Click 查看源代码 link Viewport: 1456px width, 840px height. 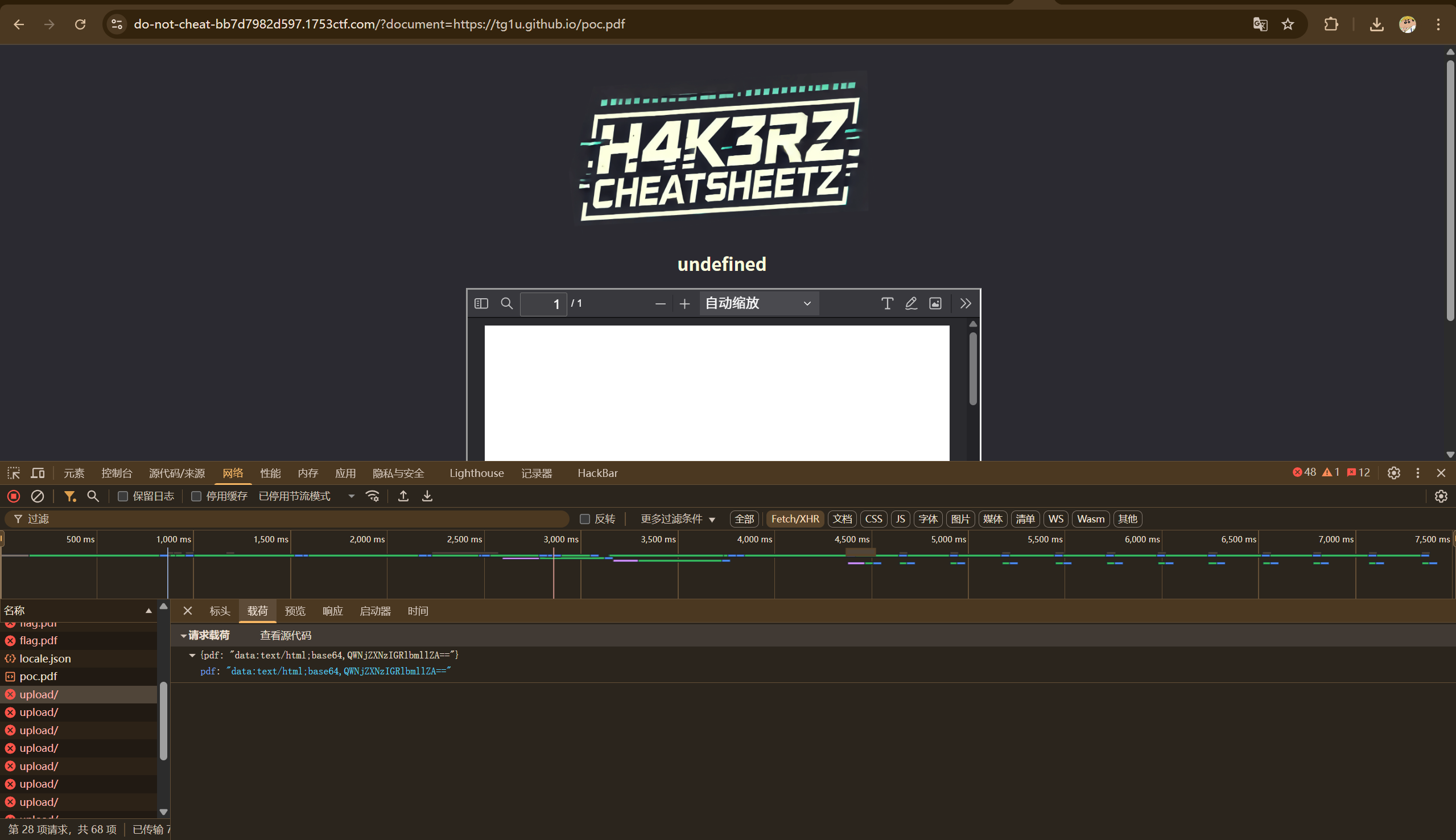click(286, 636)
